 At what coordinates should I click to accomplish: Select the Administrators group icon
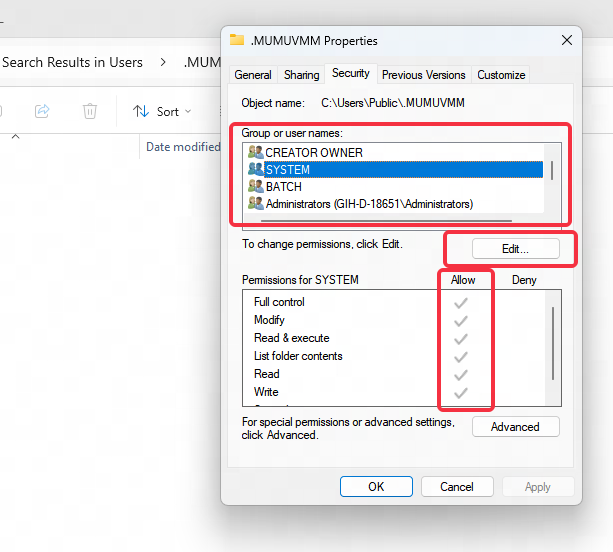pyautogui.click(x=256, y=204)
